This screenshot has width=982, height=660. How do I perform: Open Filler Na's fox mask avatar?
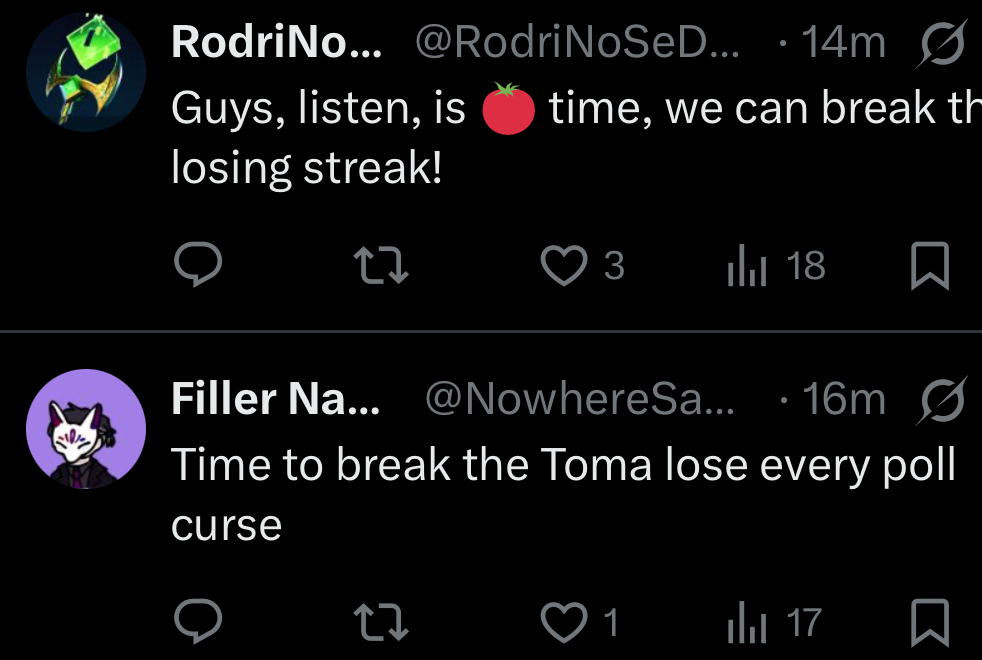coord(86,429)
